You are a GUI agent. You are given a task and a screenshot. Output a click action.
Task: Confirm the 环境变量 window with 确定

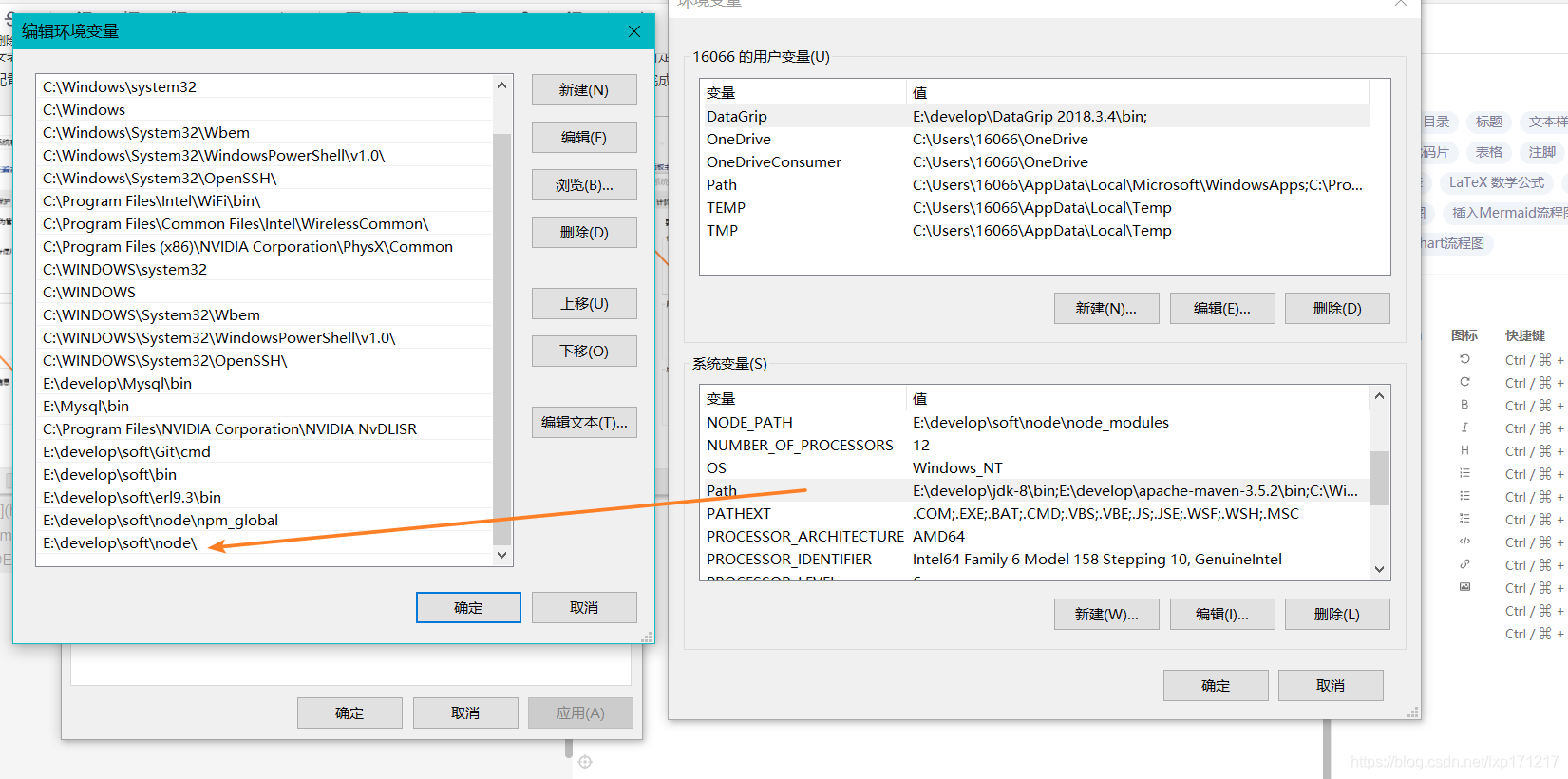tap(1216, 686)
